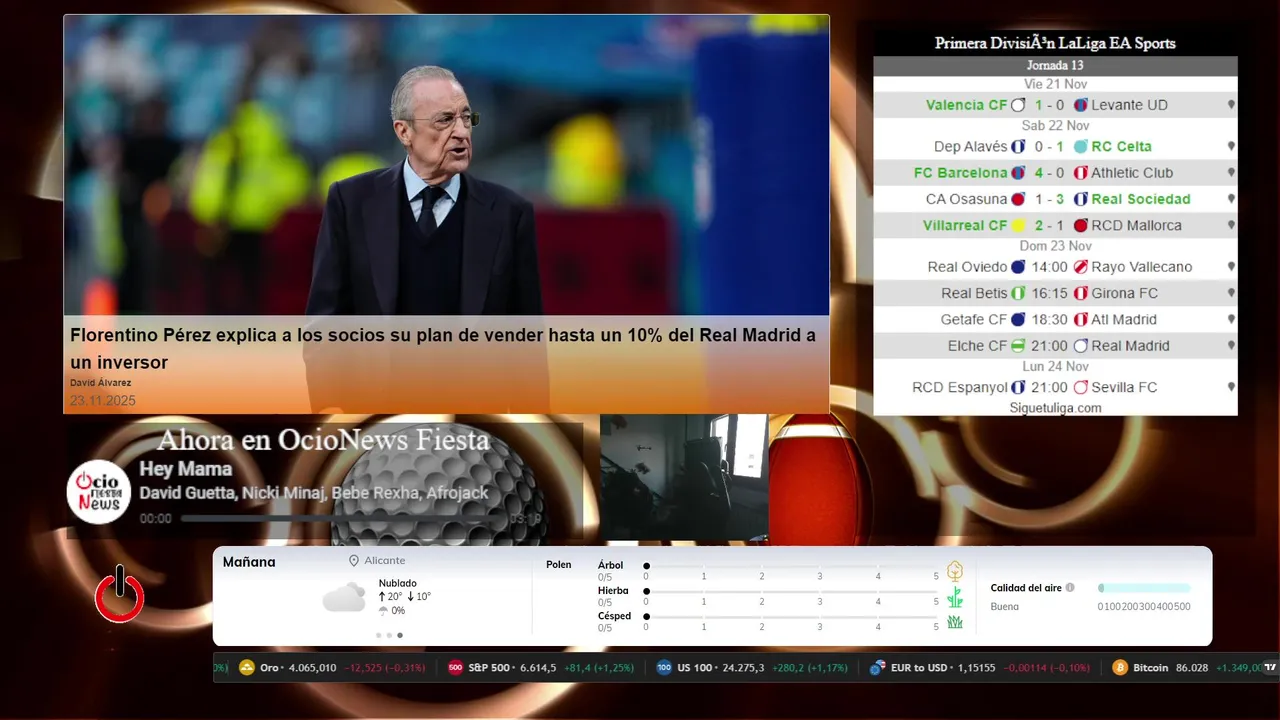This screenshot has height=720, width=1280.
Task: Click the info icon next to Calidad del aire
Action: coord(1070,588)
